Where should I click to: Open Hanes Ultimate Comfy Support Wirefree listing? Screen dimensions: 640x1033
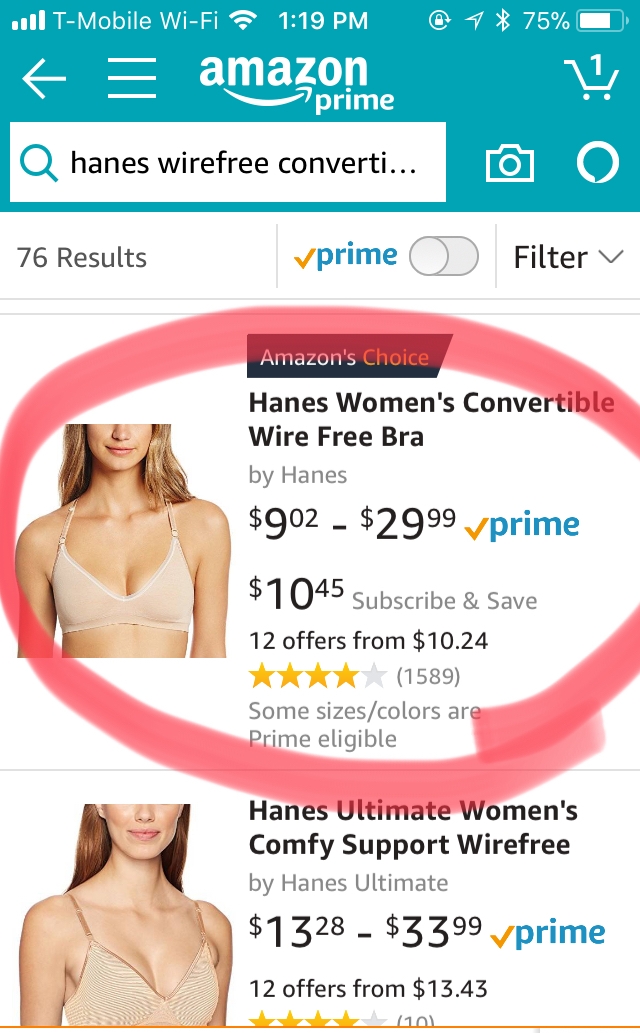coord(413,827)
